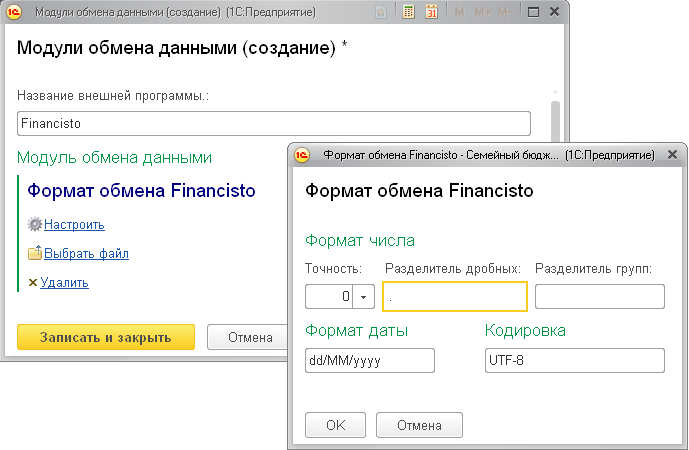Viewport: 689px width, 450px height.
Task: Expand the Точность dropdown arrow
Action: click(364, 297)
